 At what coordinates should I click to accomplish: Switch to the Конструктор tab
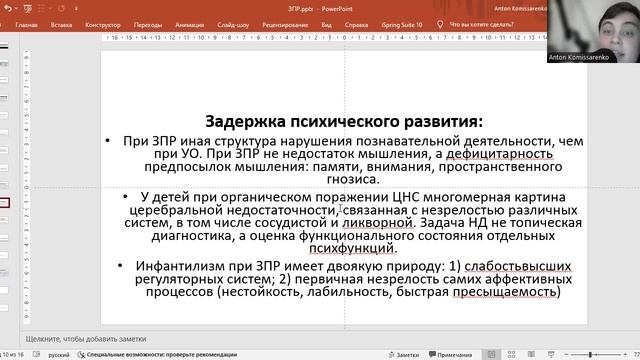coord(103,25)
